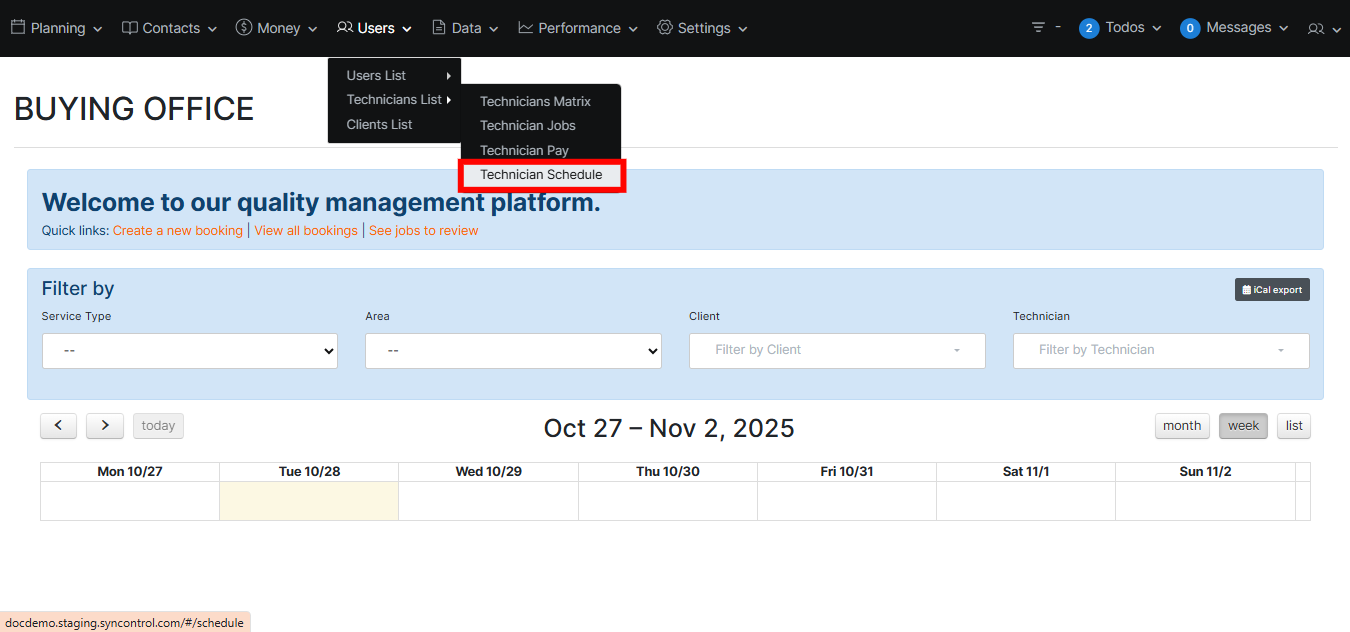Open the Money dollar menu

276,28
